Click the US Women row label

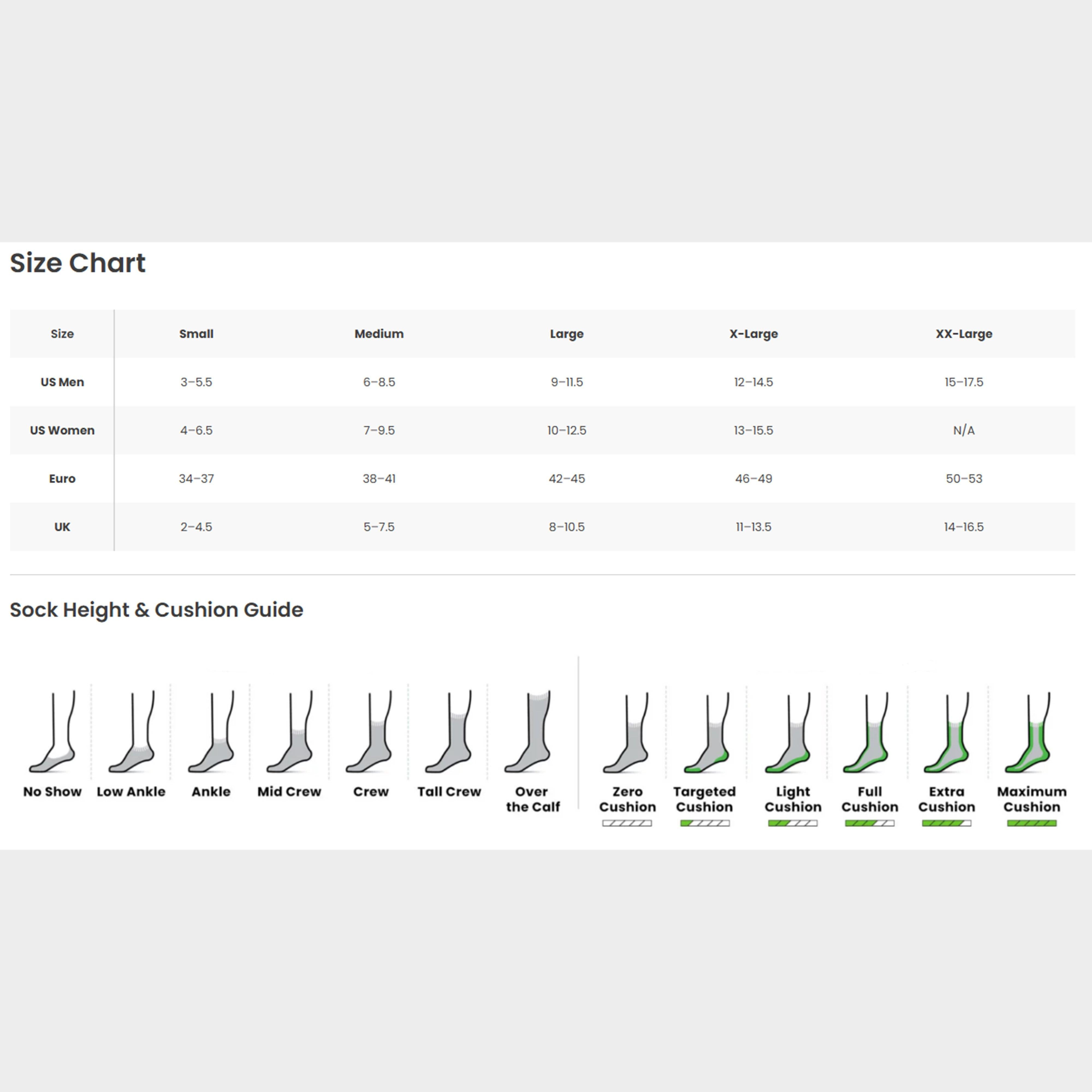click(62, 430)
